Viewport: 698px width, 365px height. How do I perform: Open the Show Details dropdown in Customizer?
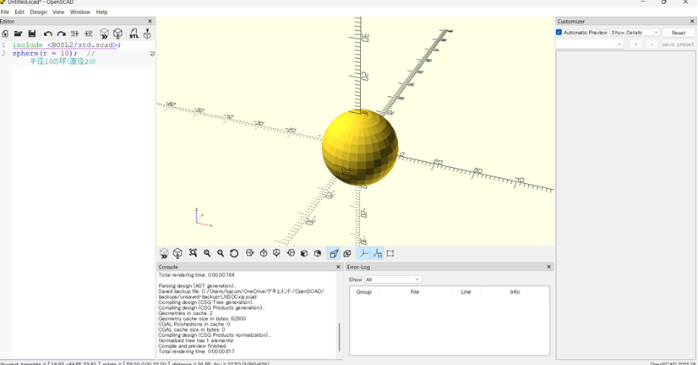coord(635,32)
